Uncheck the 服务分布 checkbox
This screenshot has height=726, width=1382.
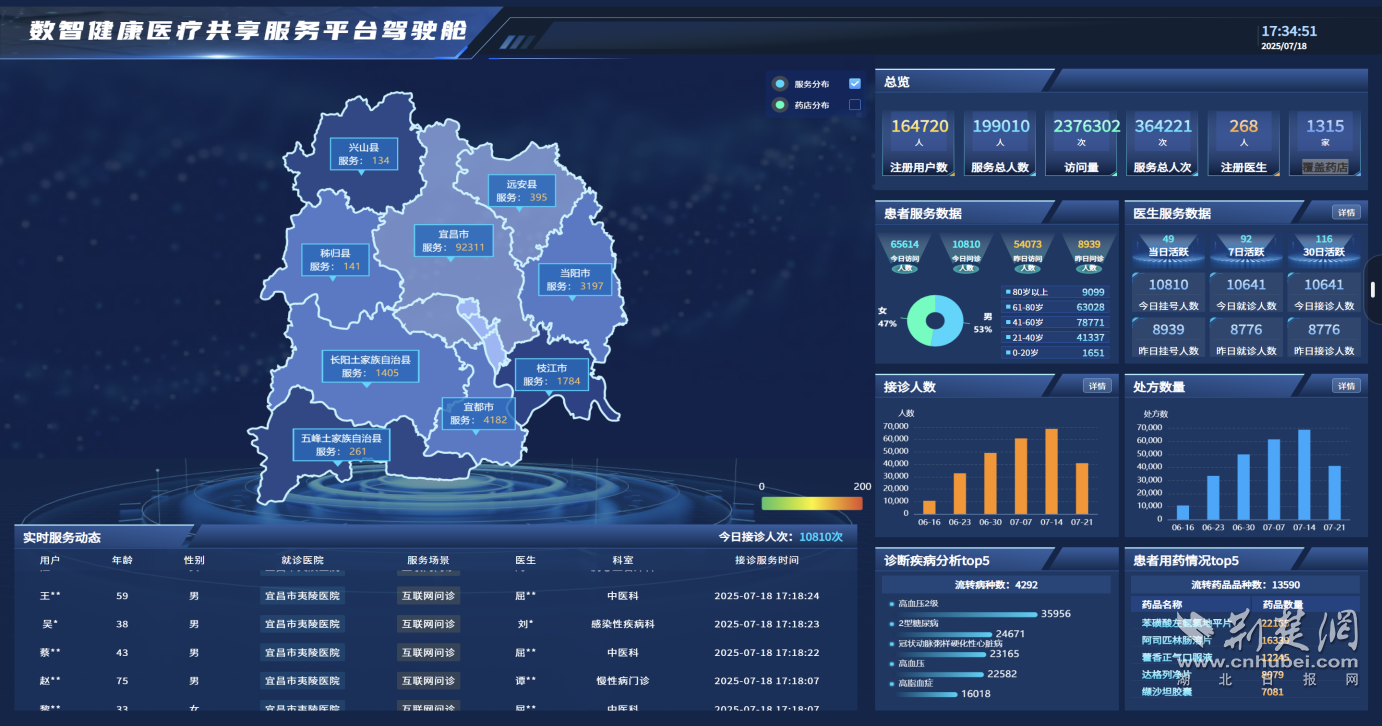(855, 84)
